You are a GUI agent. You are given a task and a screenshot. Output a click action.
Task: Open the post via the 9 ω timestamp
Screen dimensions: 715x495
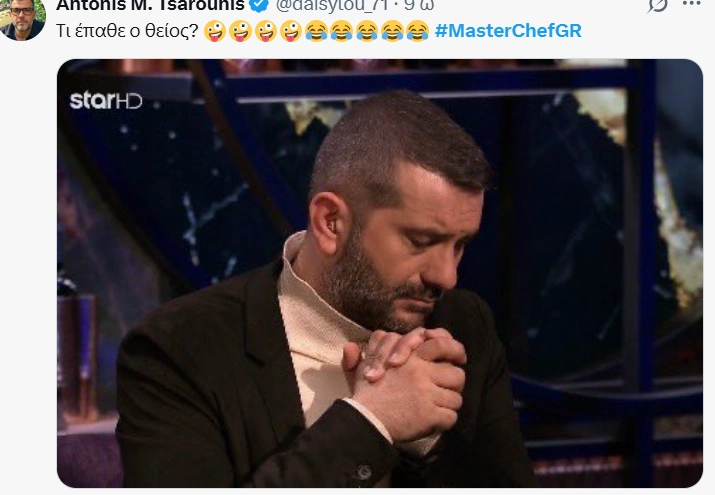[x=419, y=5]
